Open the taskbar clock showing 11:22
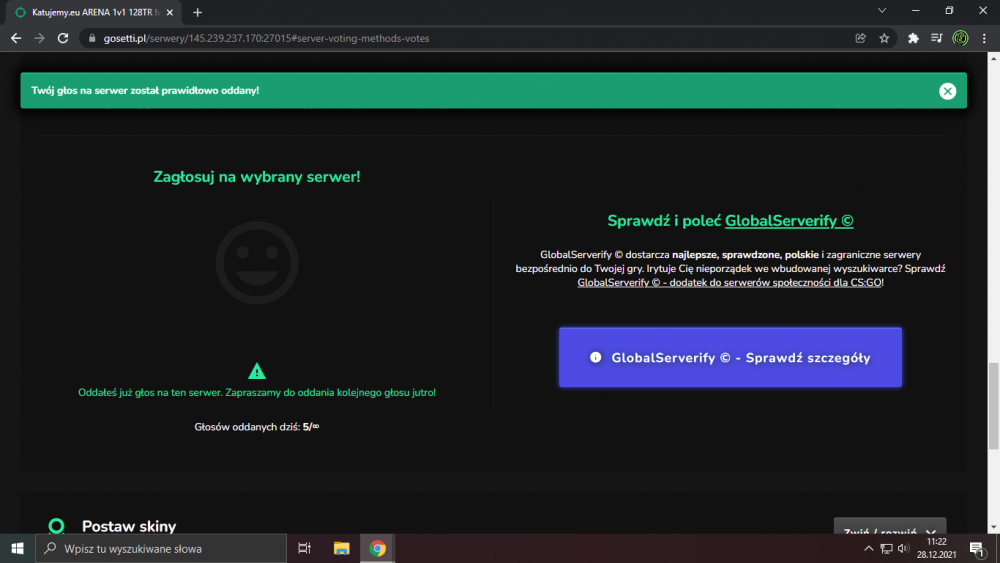Screen dimensions: 1000x563 point(936,548)
